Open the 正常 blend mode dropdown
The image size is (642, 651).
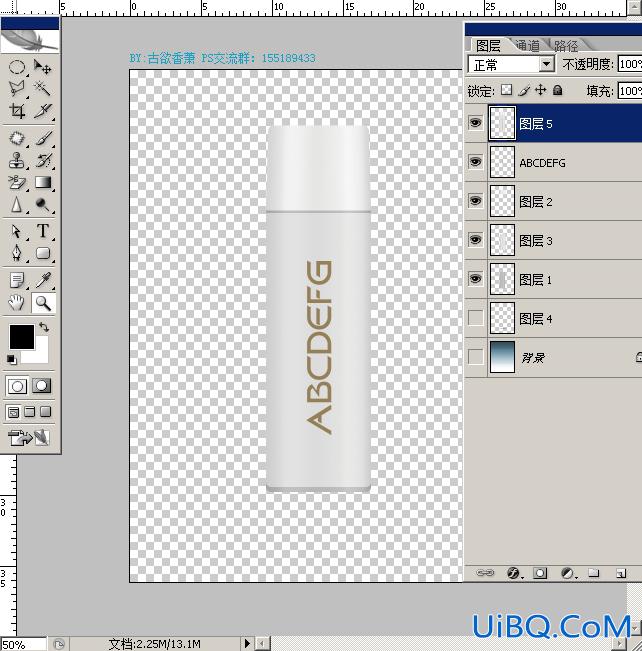[511, 64]
